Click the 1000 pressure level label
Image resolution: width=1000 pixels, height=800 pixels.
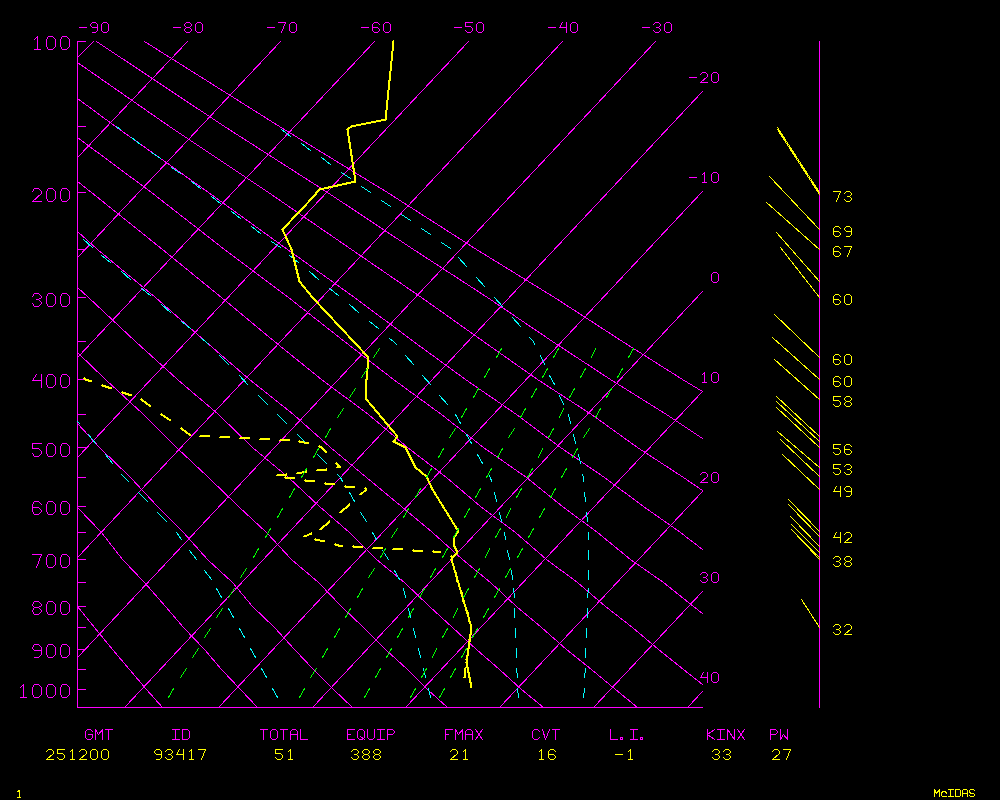(x=46, y=691)
